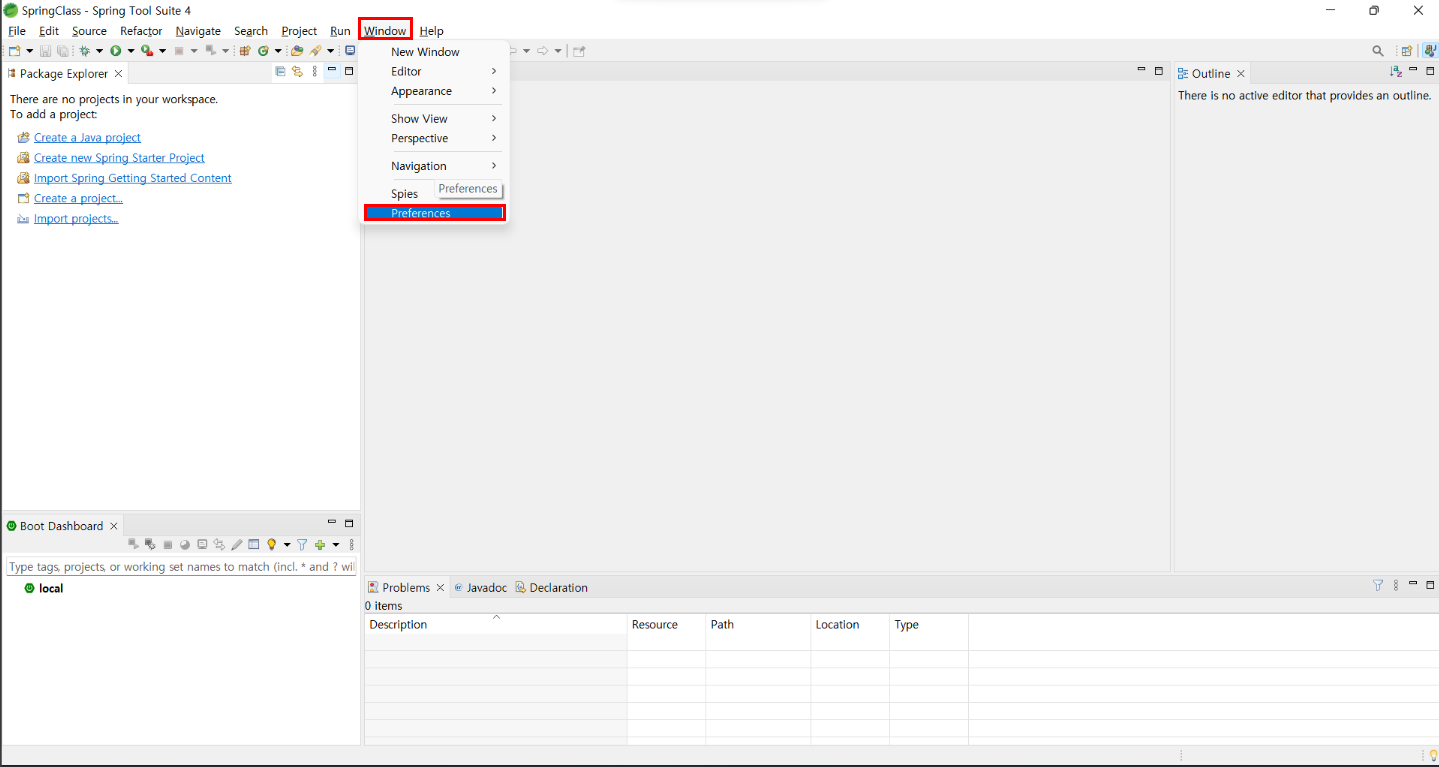This screenshot has height=767, width=1439.
Task: Click the New Java Class green C icon
Action: (x=263, y=51)
